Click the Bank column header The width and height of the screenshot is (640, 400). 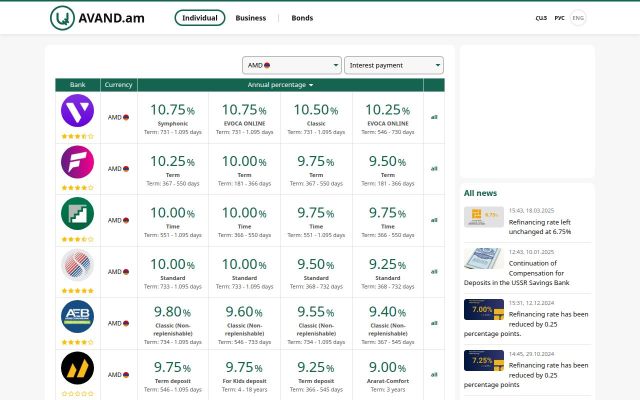[78, 85]
